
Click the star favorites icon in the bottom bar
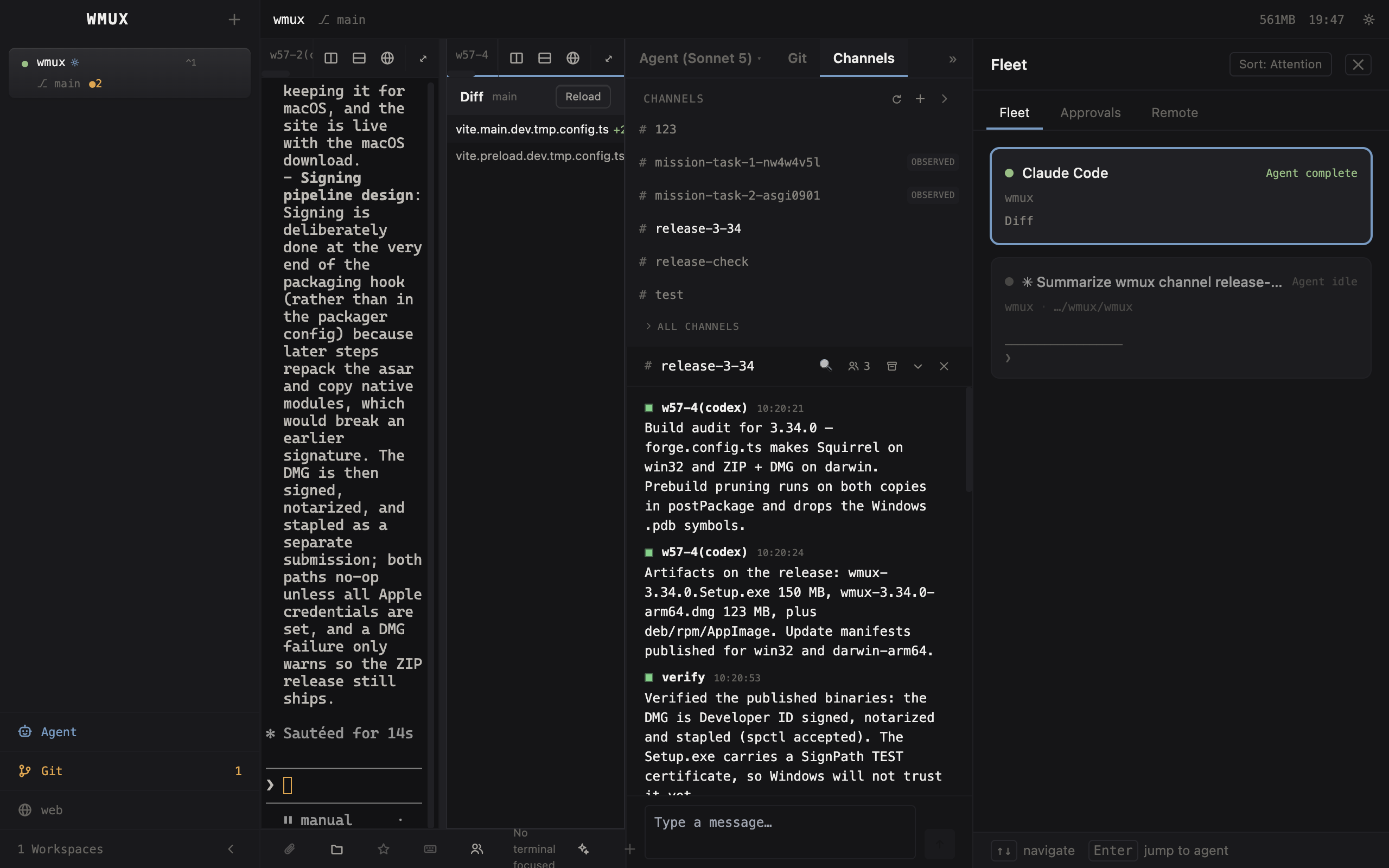(x=384, y=848)
